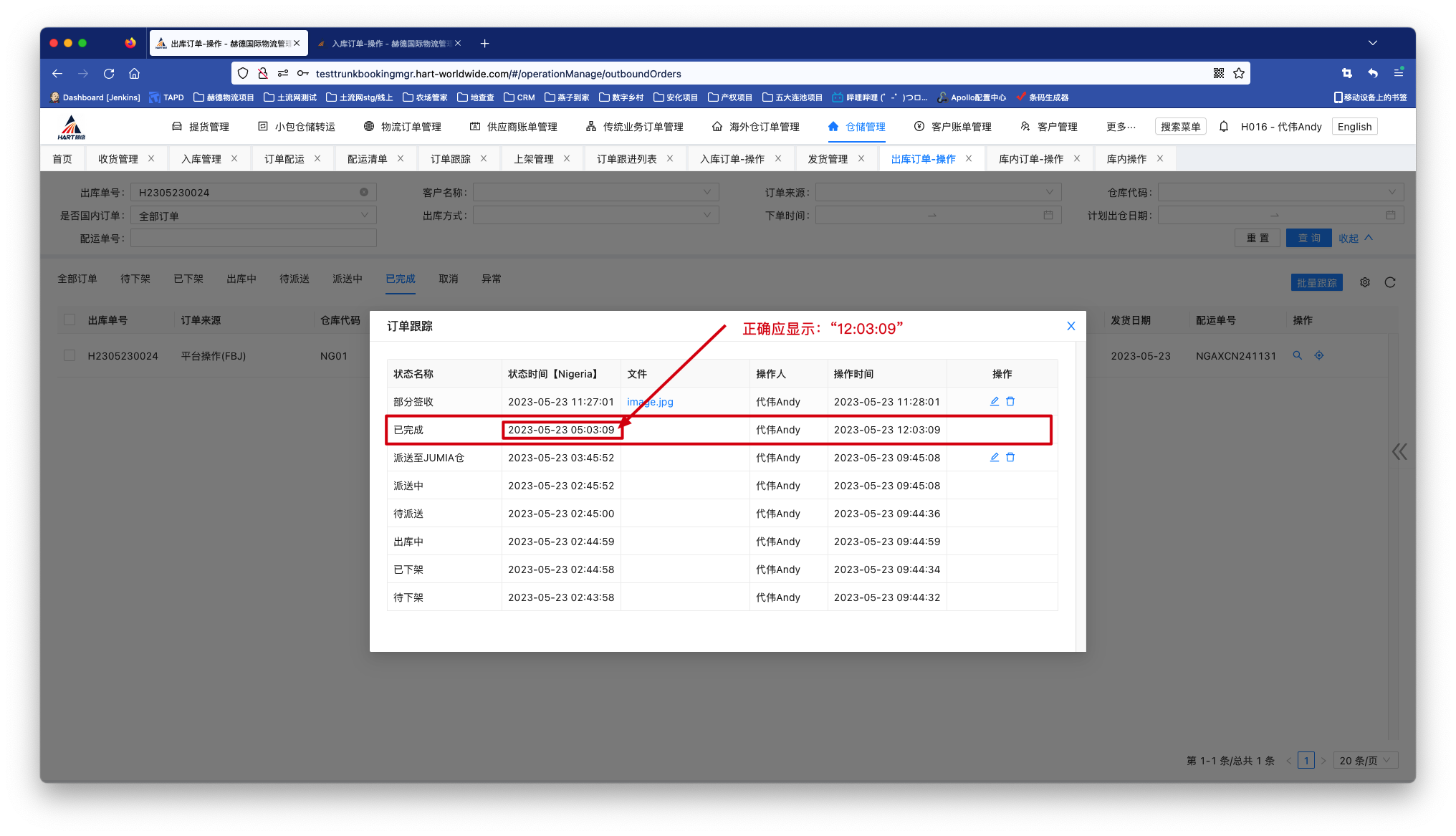Close the 订单跟踪 dialog with X
The width and height of the screenshot is (1456, 836).
point(1071,326)
